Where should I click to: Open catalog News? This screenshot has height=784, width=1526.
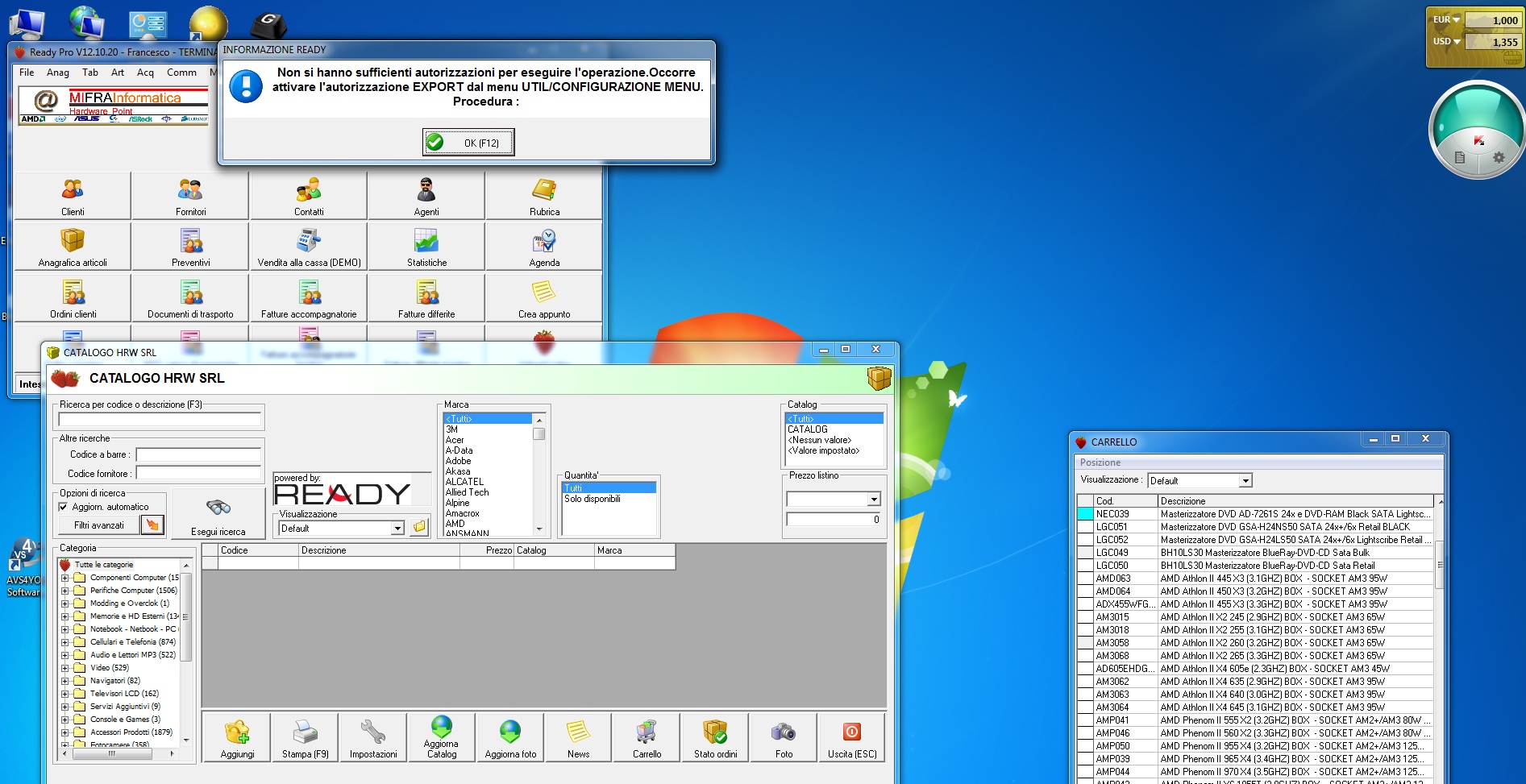point(578,738)
